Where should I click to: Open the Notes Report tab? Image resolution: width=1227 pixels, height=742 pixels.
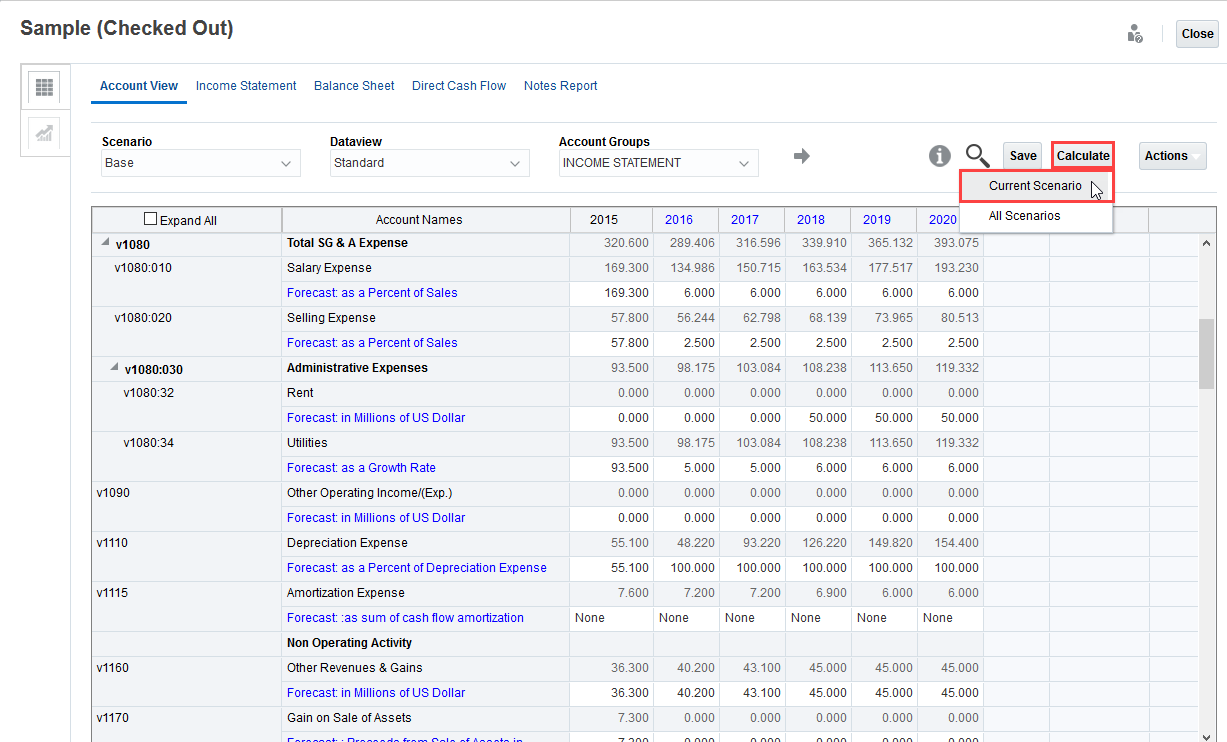click(x=561, y=86)
